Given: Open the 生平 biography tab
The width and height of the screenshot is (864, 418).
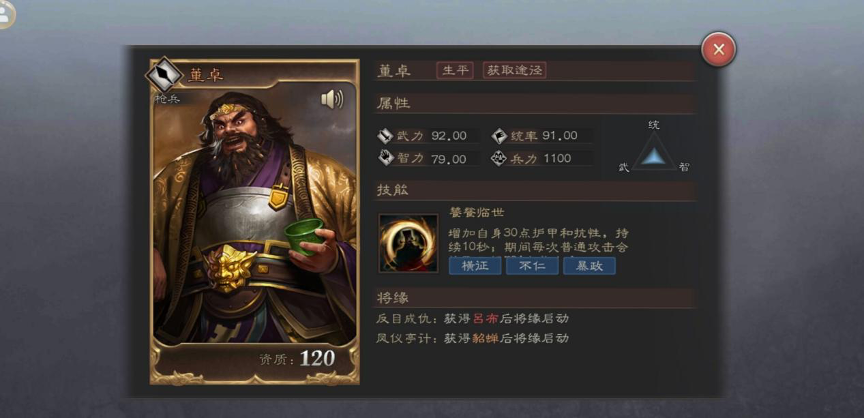Looking at the screenshot, I should (455, 70).
